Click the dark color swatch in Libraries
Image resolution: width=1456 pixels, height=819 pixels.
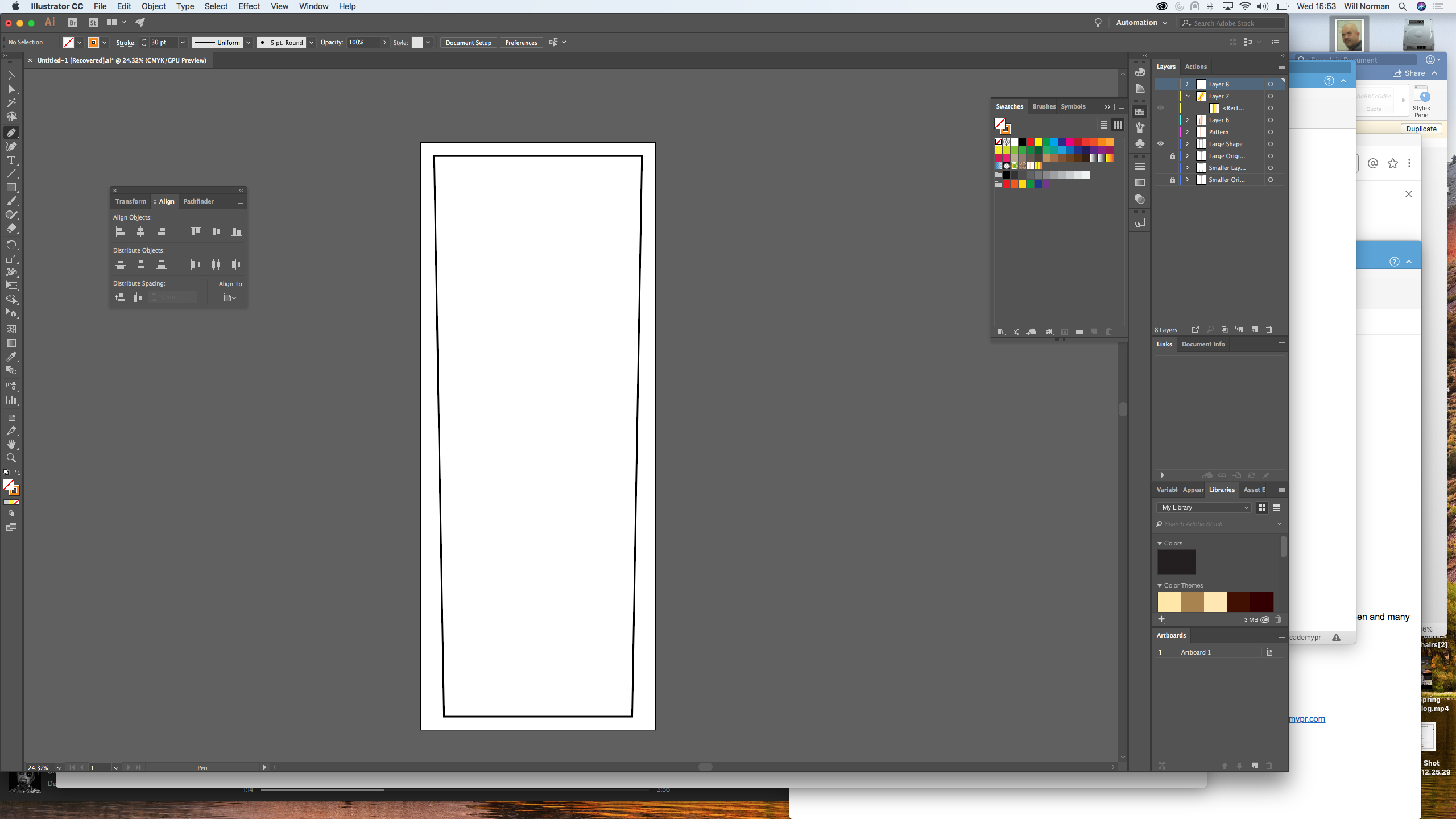(1176, 562)
